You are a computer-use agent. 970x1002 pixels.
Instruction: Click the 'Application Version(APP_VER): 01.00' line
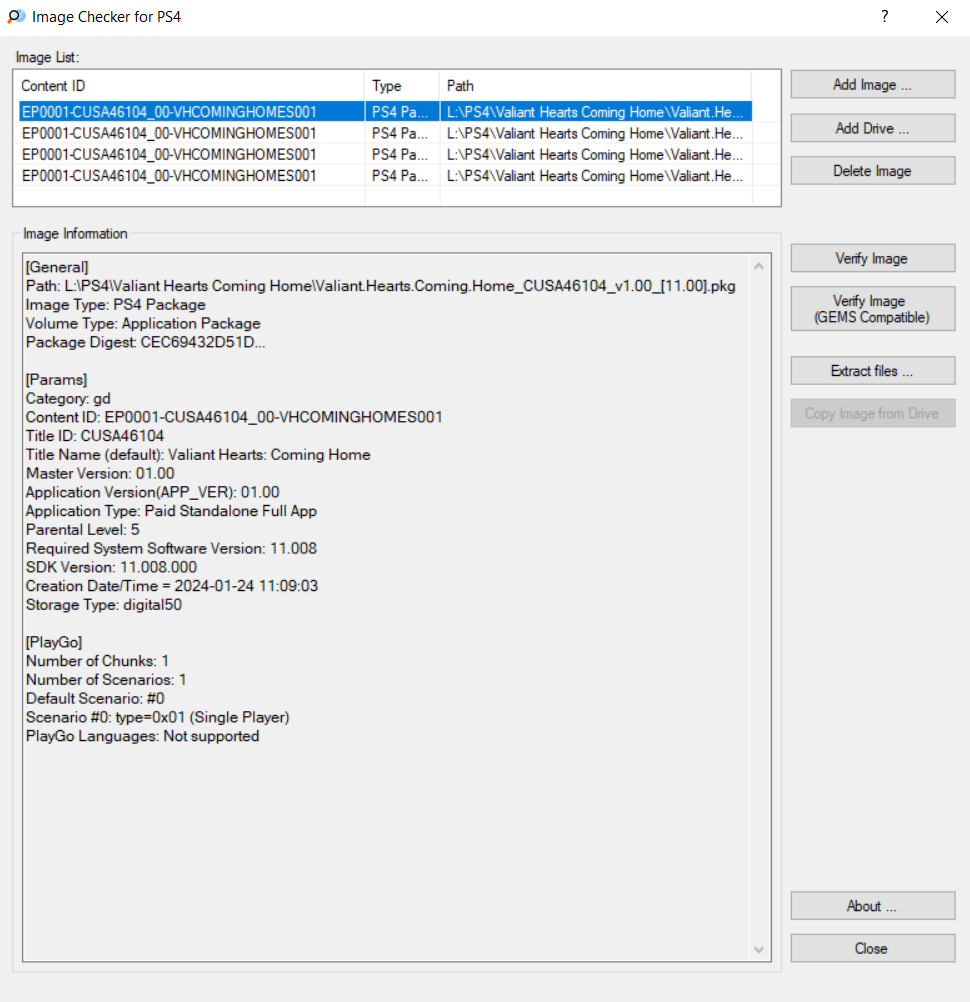click(x=153, y=492)
